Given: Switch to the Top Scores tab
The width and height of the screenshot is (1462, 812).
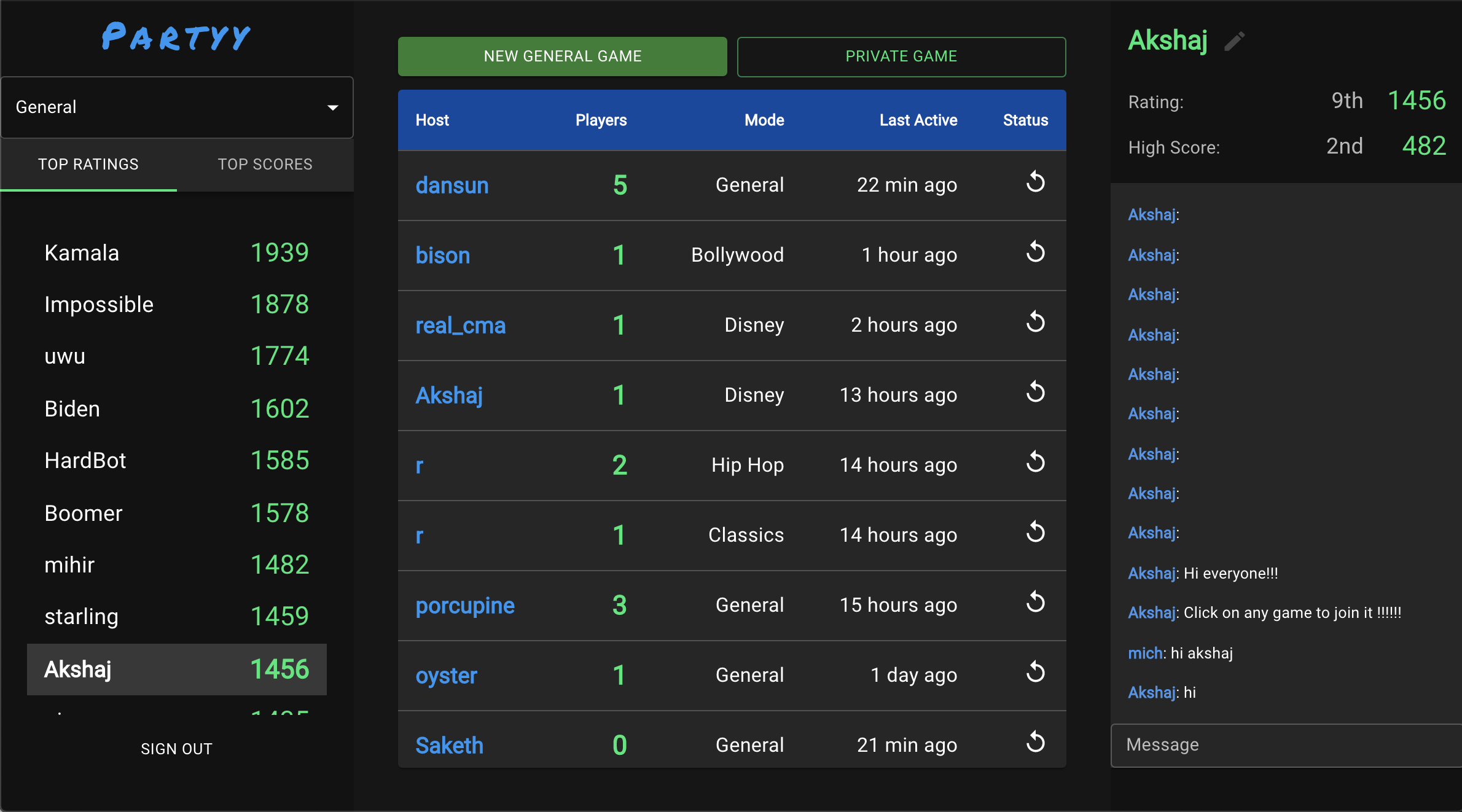Looking at the screenshot, I should [x=265, y=165].
